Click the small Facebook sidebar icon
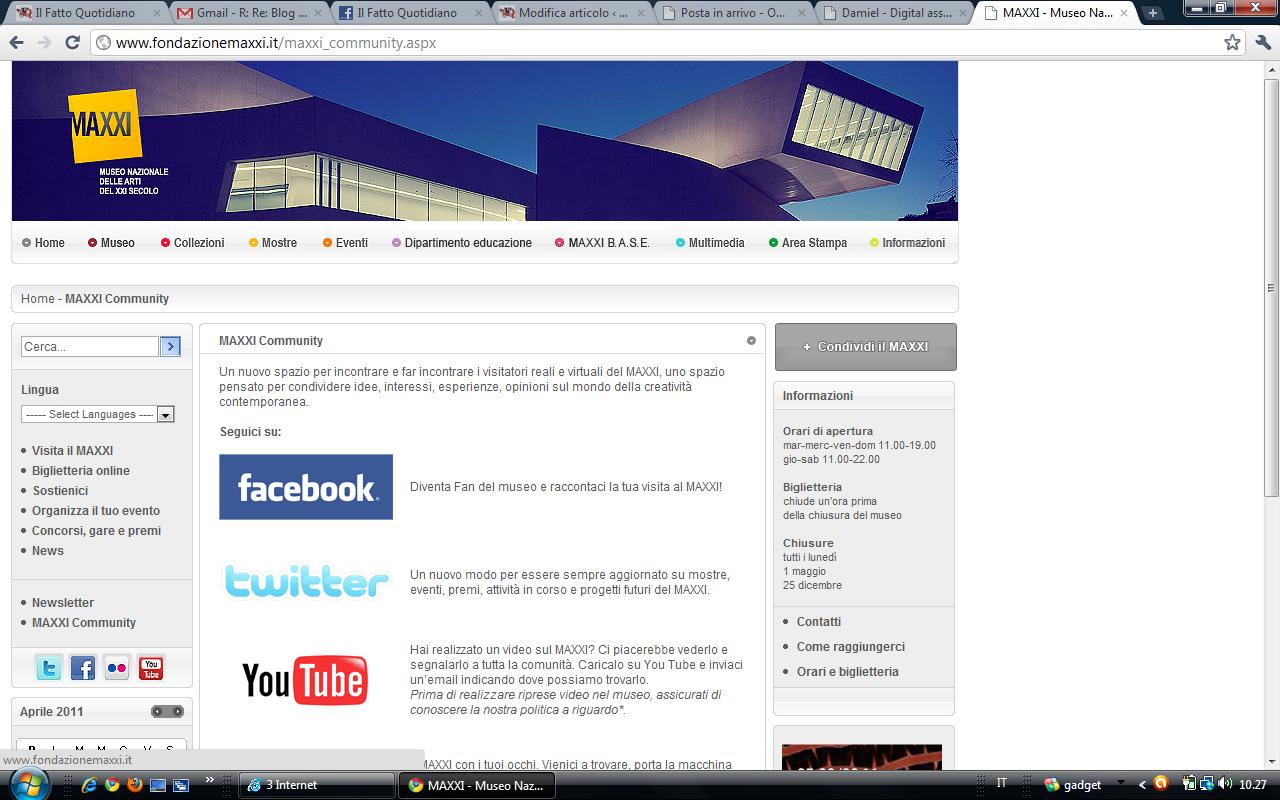The width and height of the screenshot is (1280, 800). click(x=83, y=668)
